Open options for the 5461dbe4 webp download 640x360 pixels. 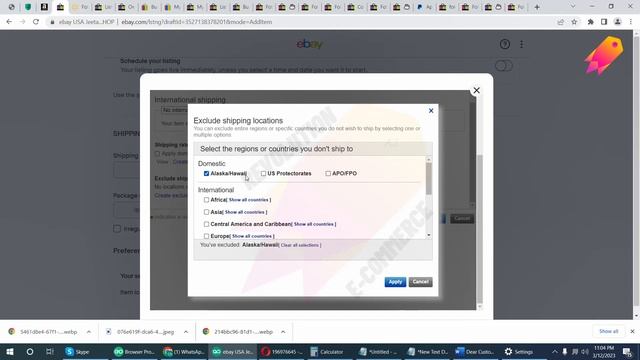point(89,332)
